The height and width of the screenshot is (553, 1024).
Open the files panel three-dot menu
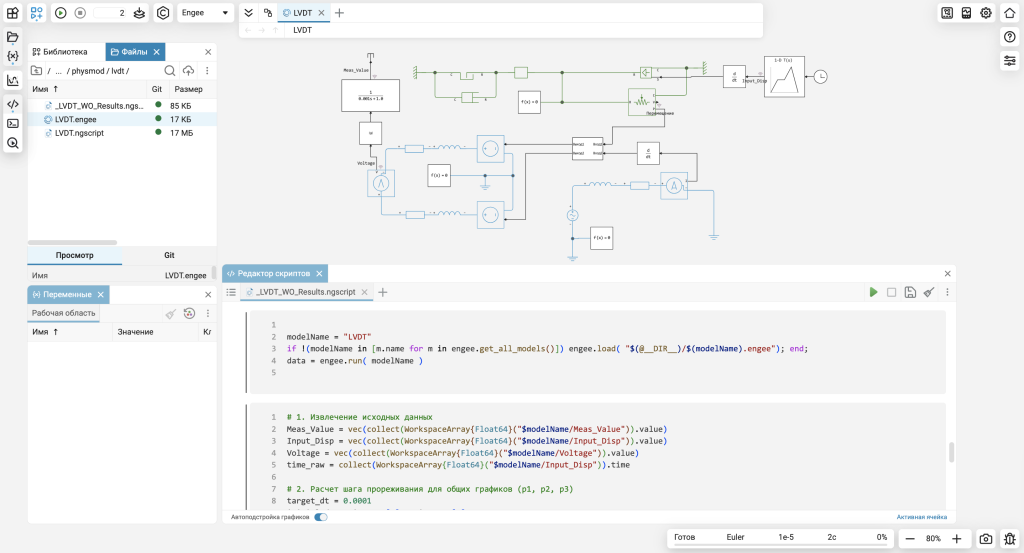tap(207, 71)
